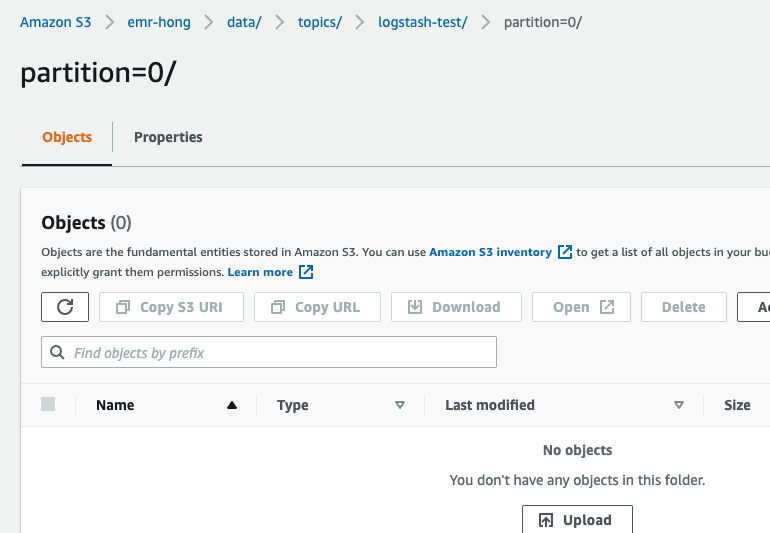This screenshot has width=770, height=533.
Task: Click the Download button
Action: pyautogui.click(x=456, y=307)
